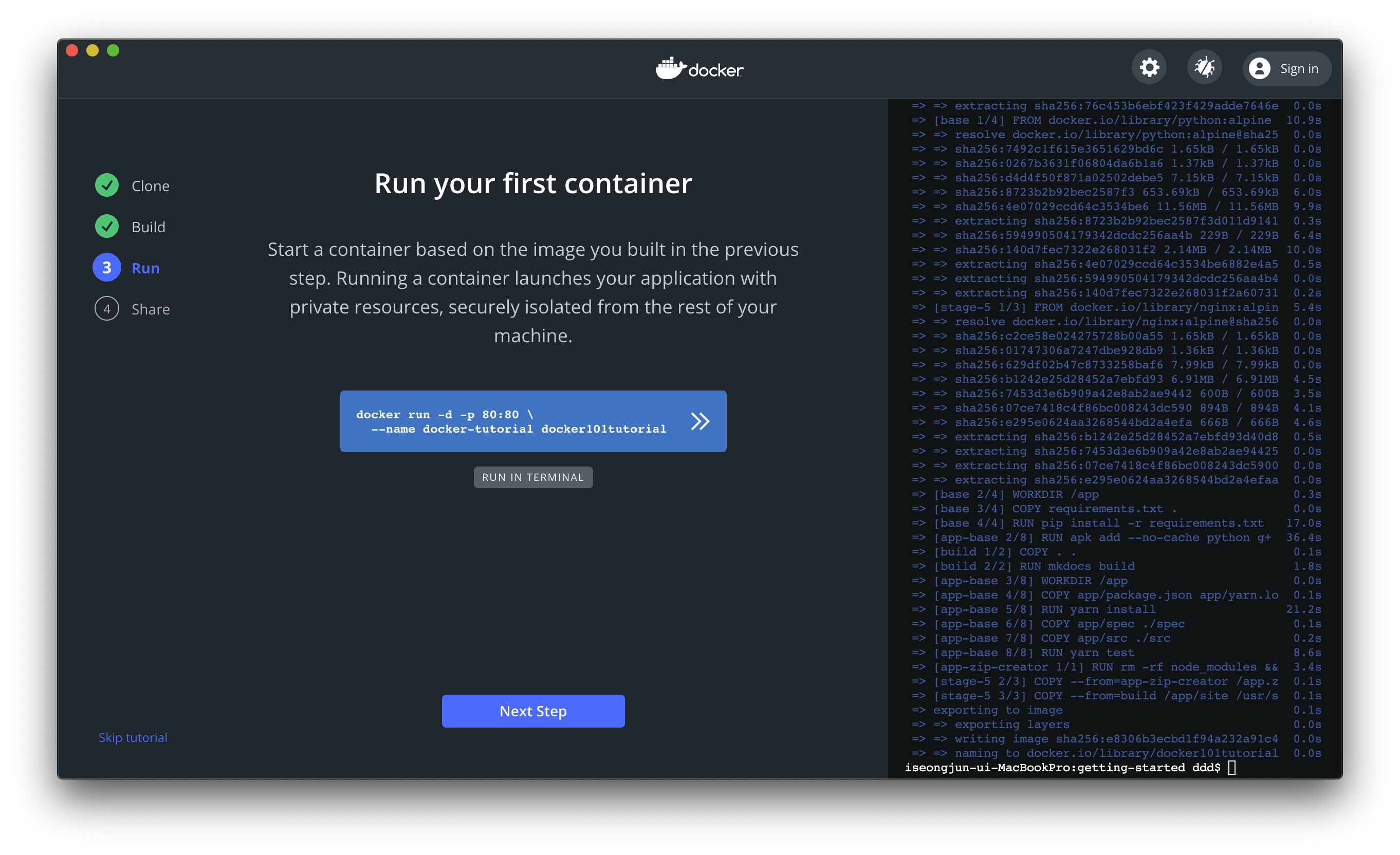Select the Run step label
This screenshot has height=855, width=1400.
point(145,268)
